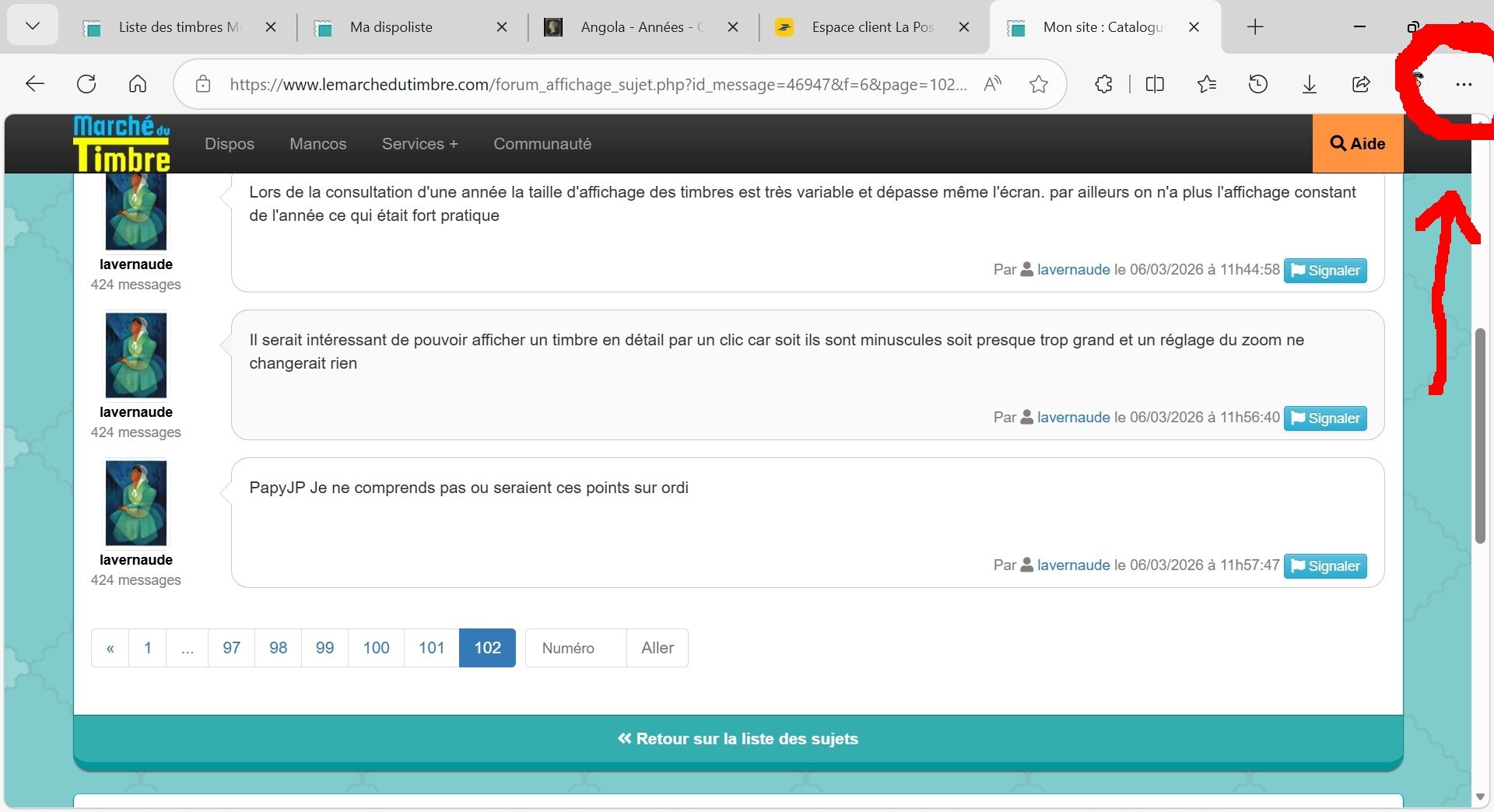The width and height of the screenshot is (1494, 812).
Task: Go to forum page 100
Action: click(377, 648)
